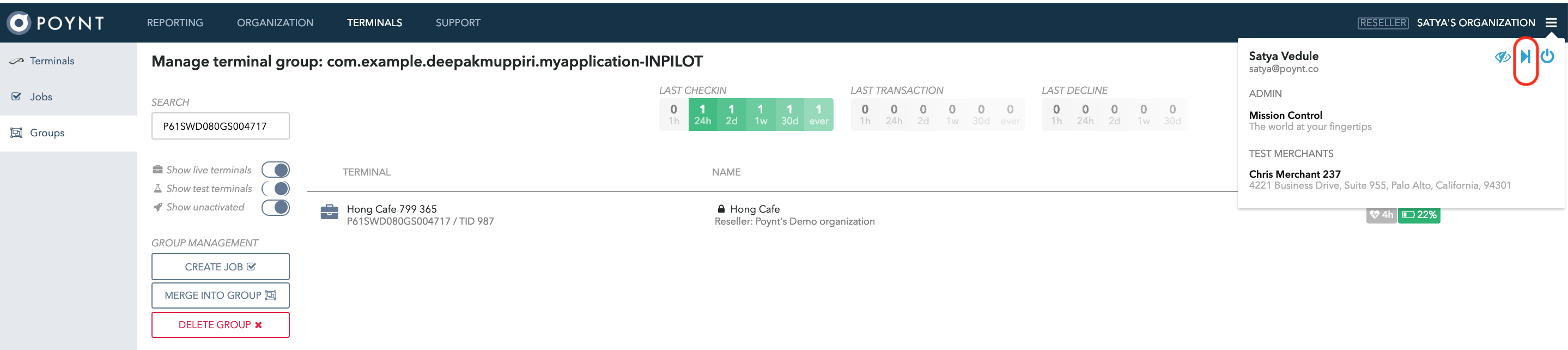Image resolution: width=1568 pixels, height=350 pixels.
Task: Click the Poynt logo icon
Action: click(x=19, y=22)
